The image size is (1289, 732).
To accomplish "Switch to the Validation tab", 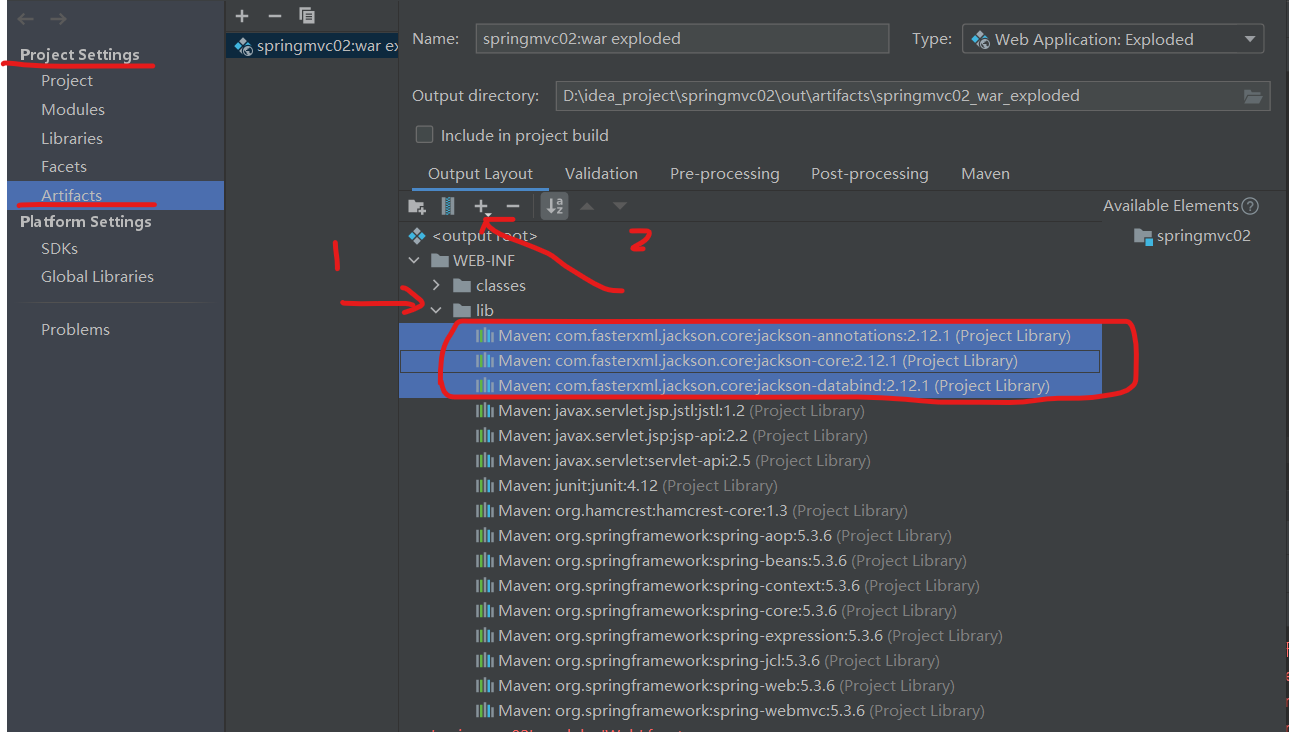I will 600,173.
